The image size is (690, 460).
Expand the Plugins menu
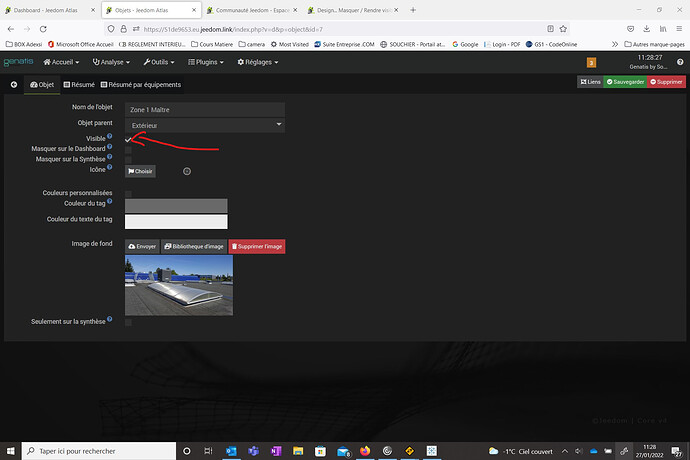tap(206, 62)
